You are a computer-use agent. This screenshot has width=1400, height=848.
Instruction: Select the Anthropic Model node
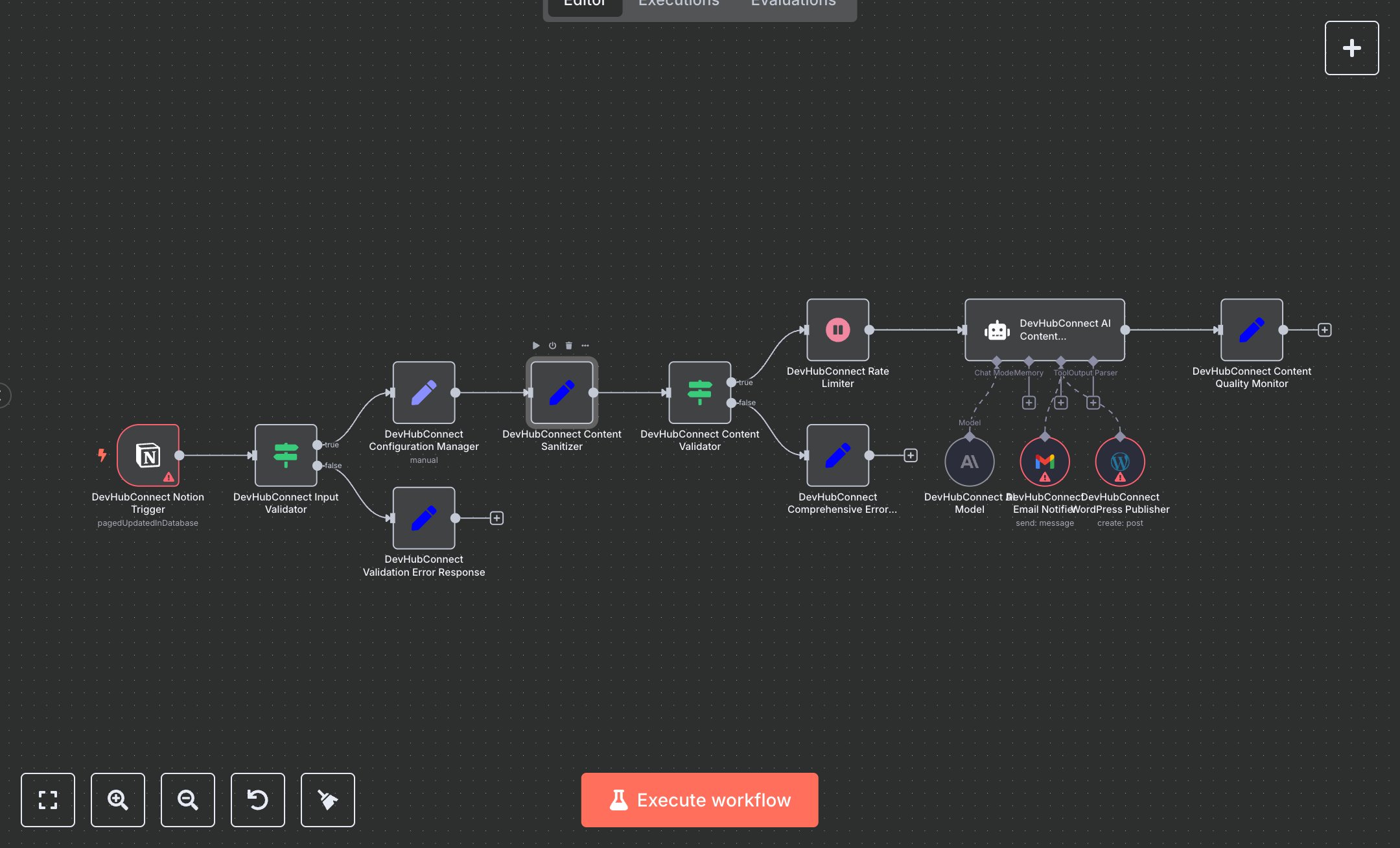969,462
